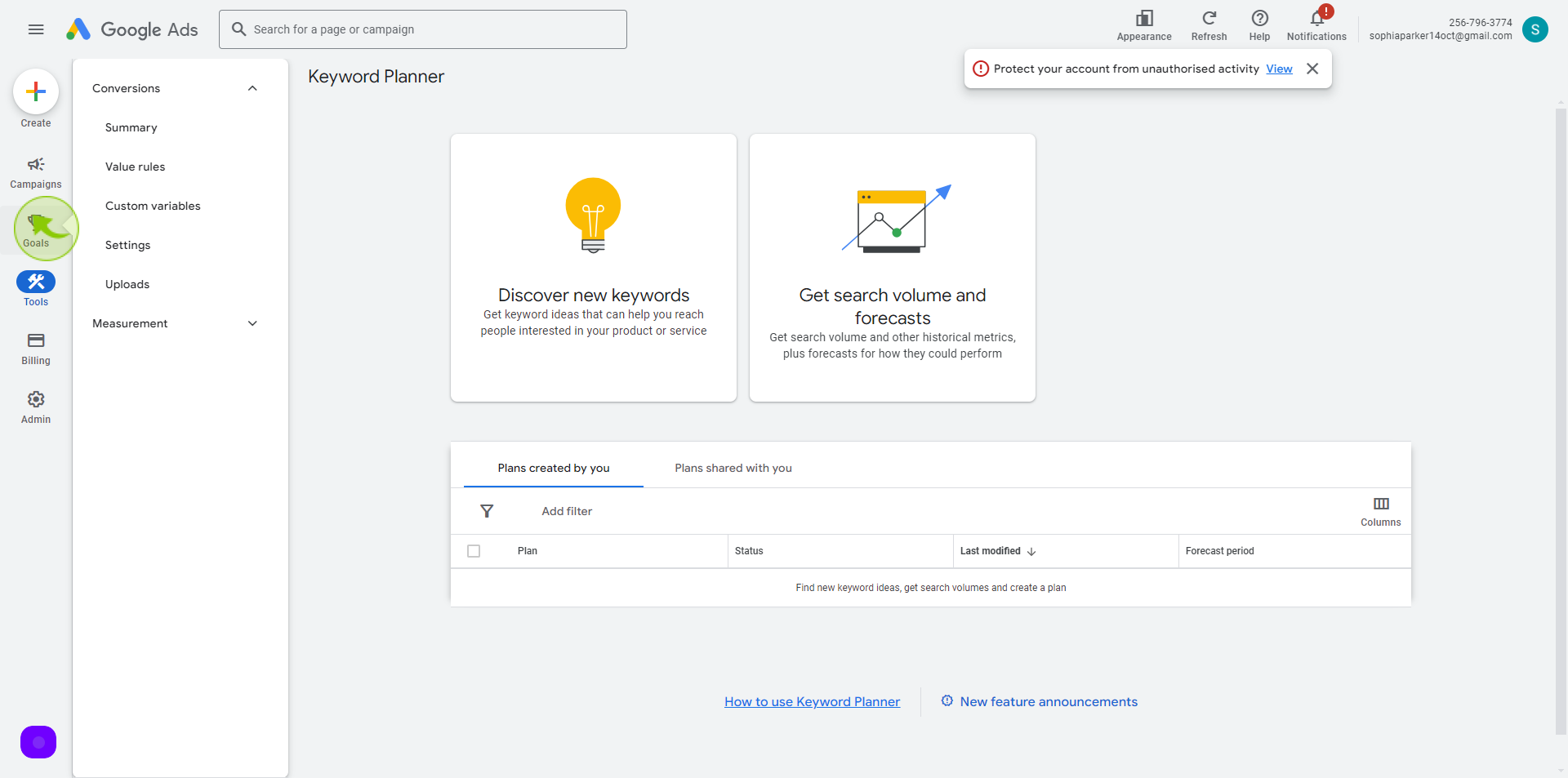Screen dimensions: 1568x778
Task: Switch to Plans created by you tab
Action: 554,468
